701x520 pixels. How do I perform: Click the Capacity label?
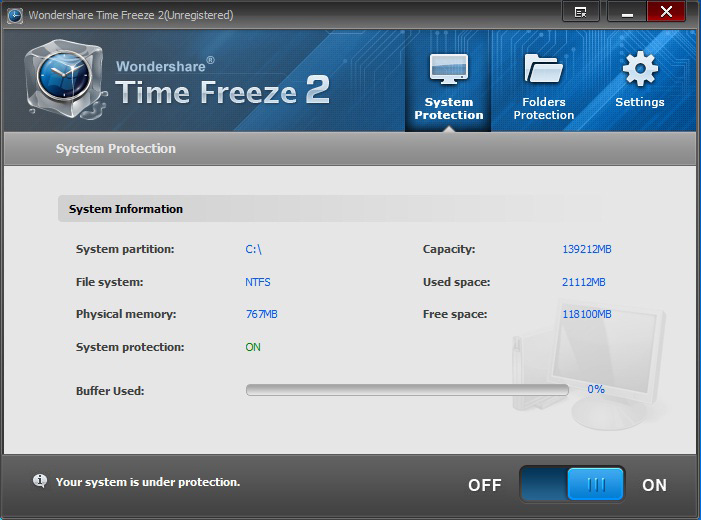(x=449, y=249)
